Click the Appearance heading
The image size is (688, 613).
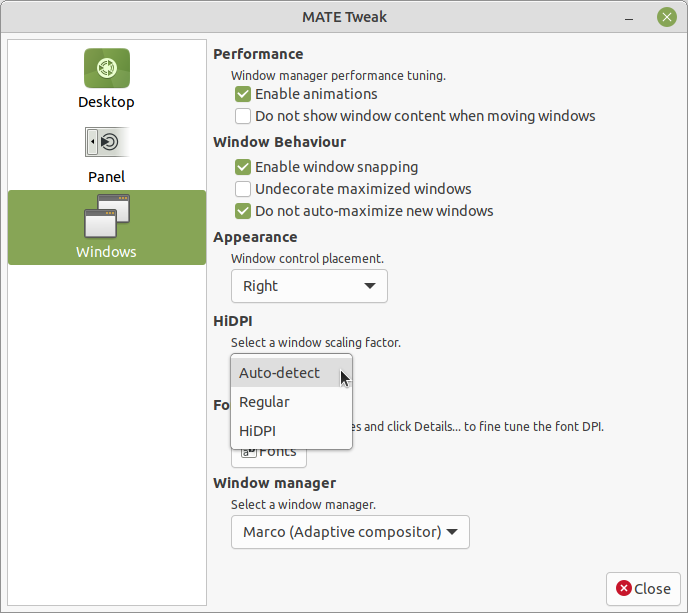click(x=255, y=237)
